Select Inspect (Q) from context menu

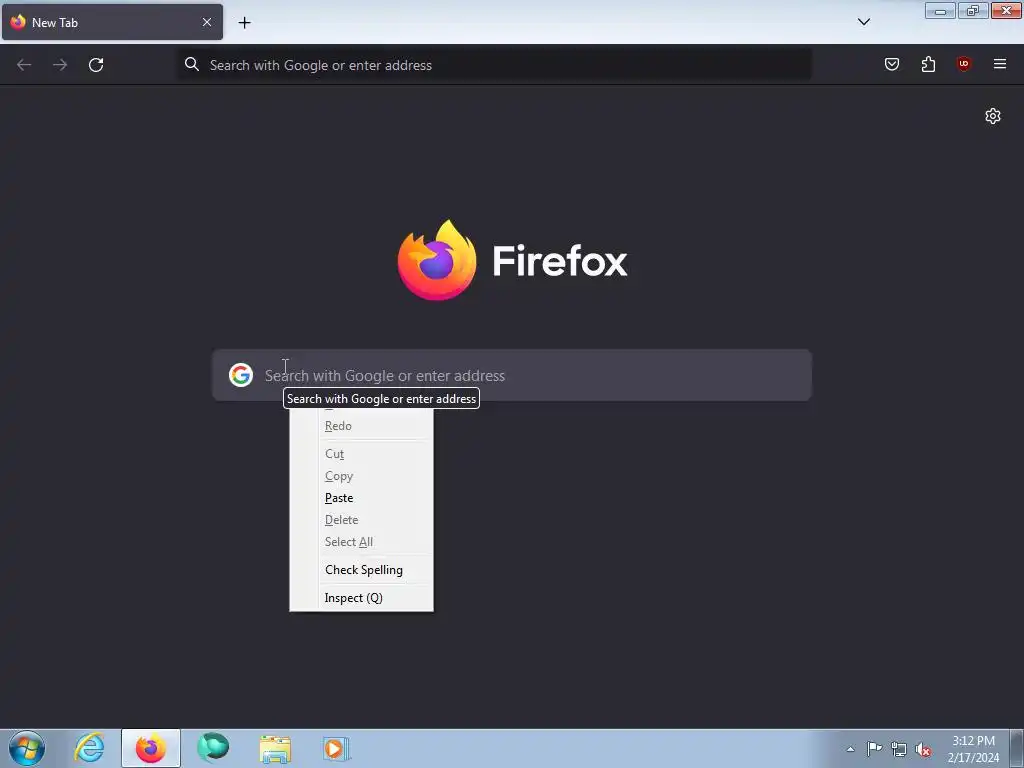[x=361, y=598]
